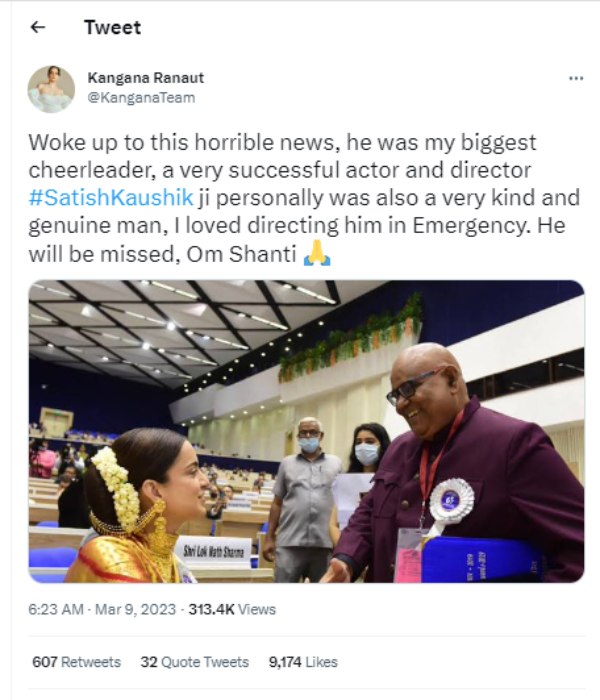Show the 9,174 Likes list
Screen dimensions: 600x700
point(303,662)
